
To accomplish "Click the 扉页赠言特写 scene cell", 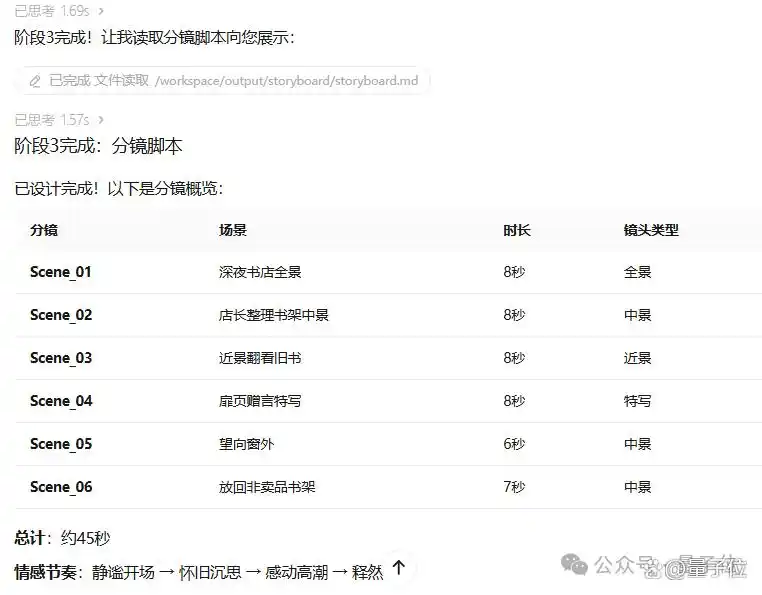I will (x=260, y=401).
